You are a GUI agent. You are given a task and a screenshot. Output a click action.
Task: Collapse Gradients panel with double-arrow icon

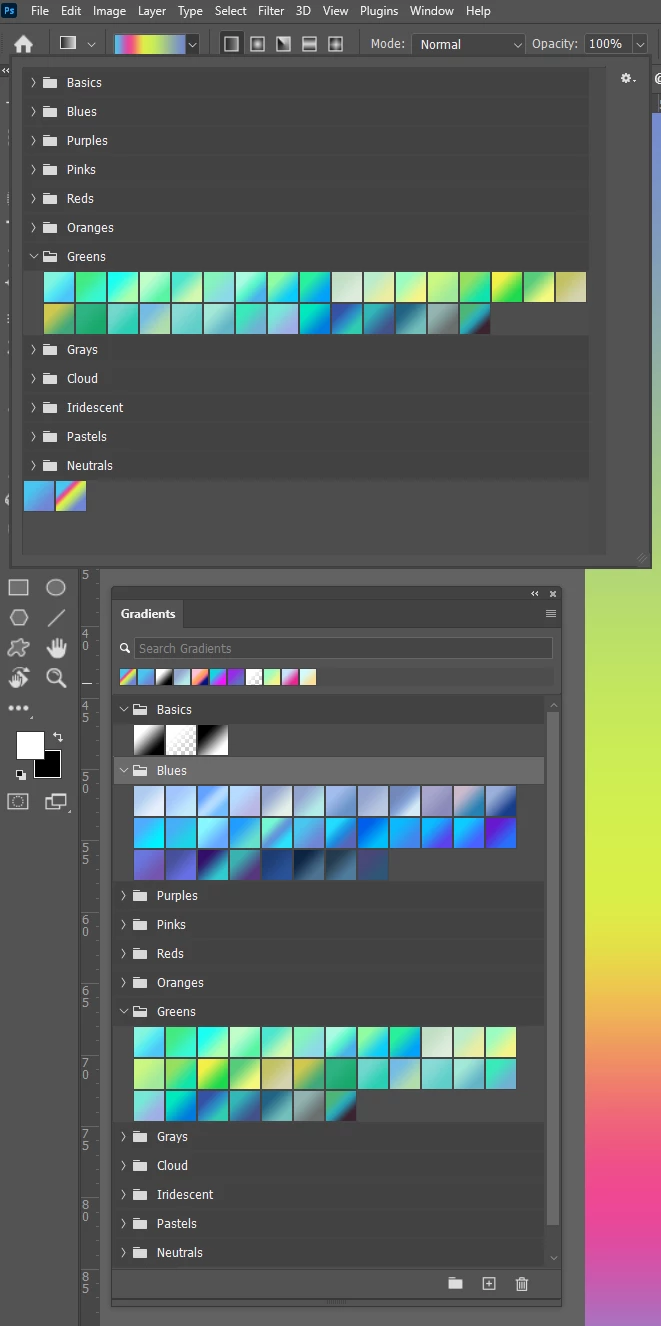(x=535, y=593)
